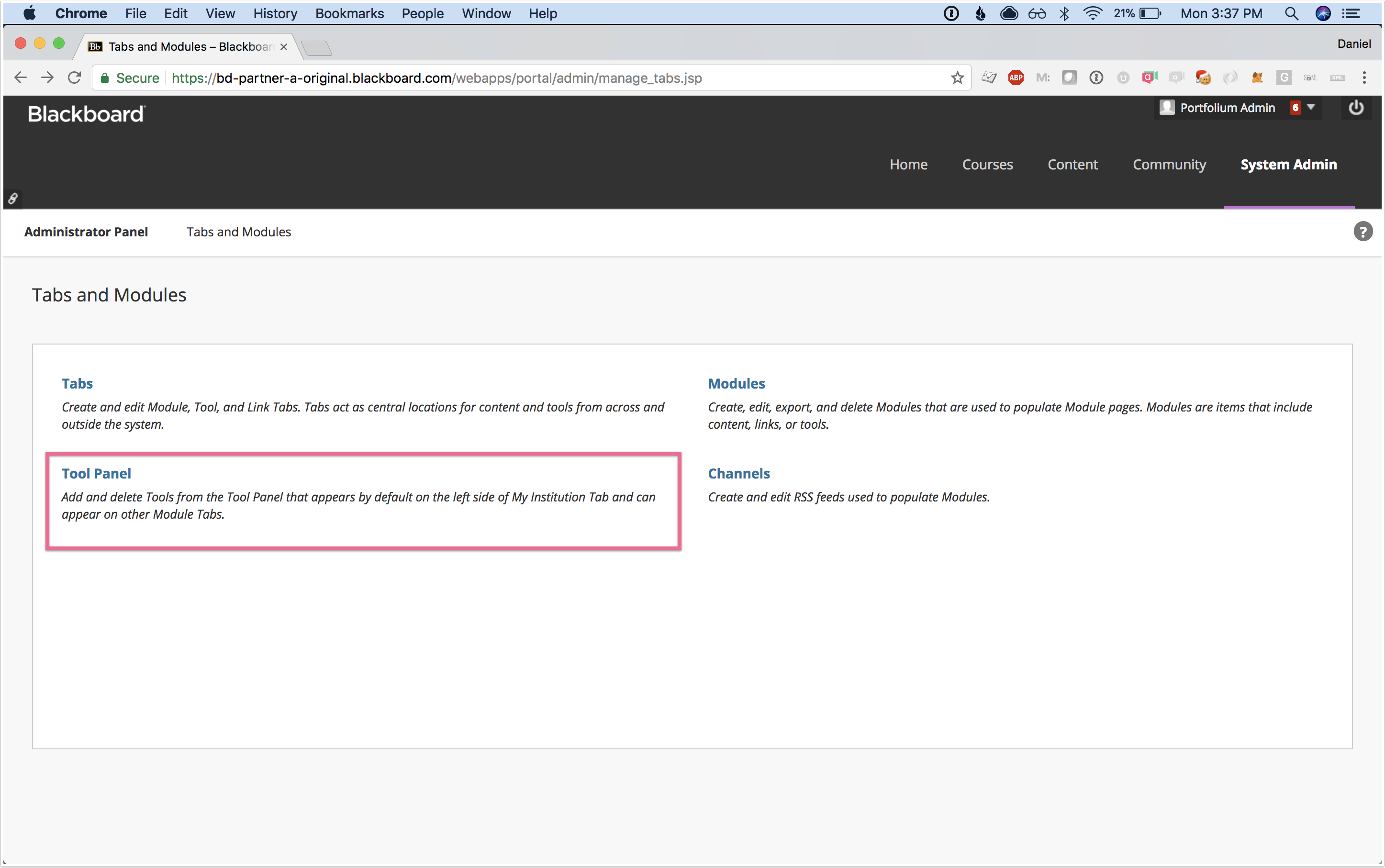Open macOS Spotlight search icon
1385x868 pixels.
click(x=1291, y=14)
